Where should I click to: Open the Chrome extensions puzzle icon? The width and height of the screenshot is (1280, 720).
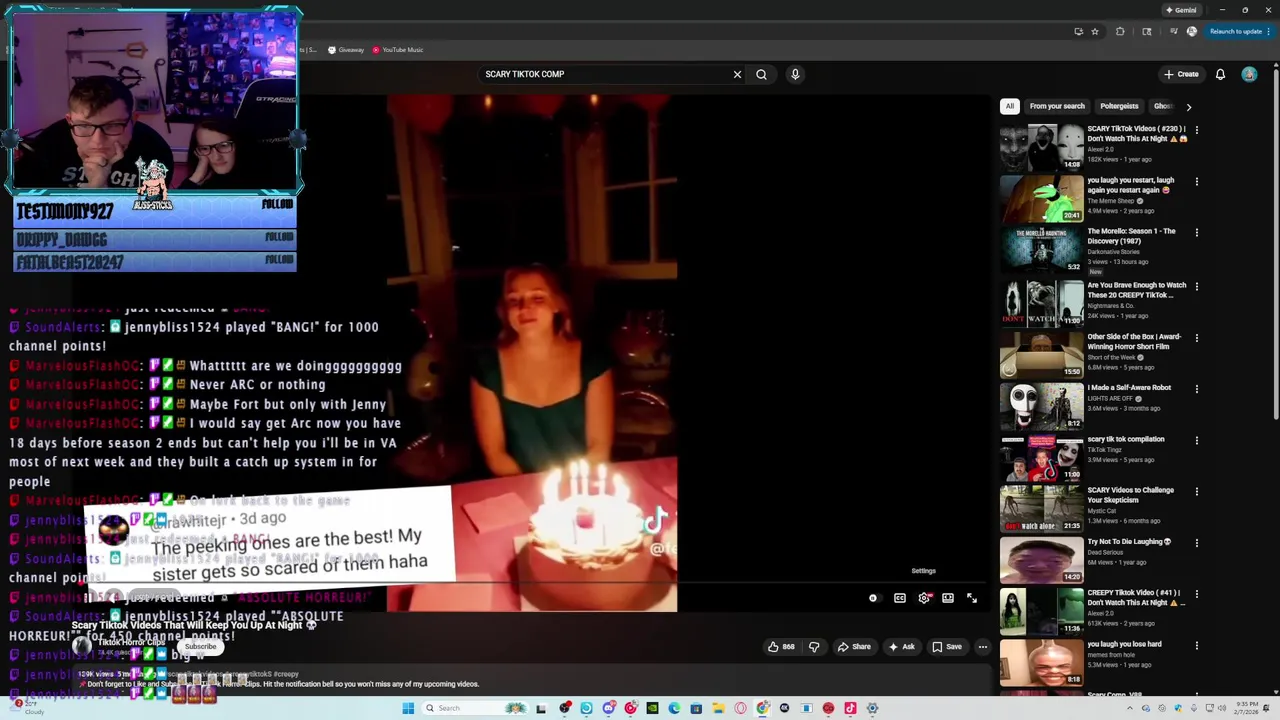1120,31
